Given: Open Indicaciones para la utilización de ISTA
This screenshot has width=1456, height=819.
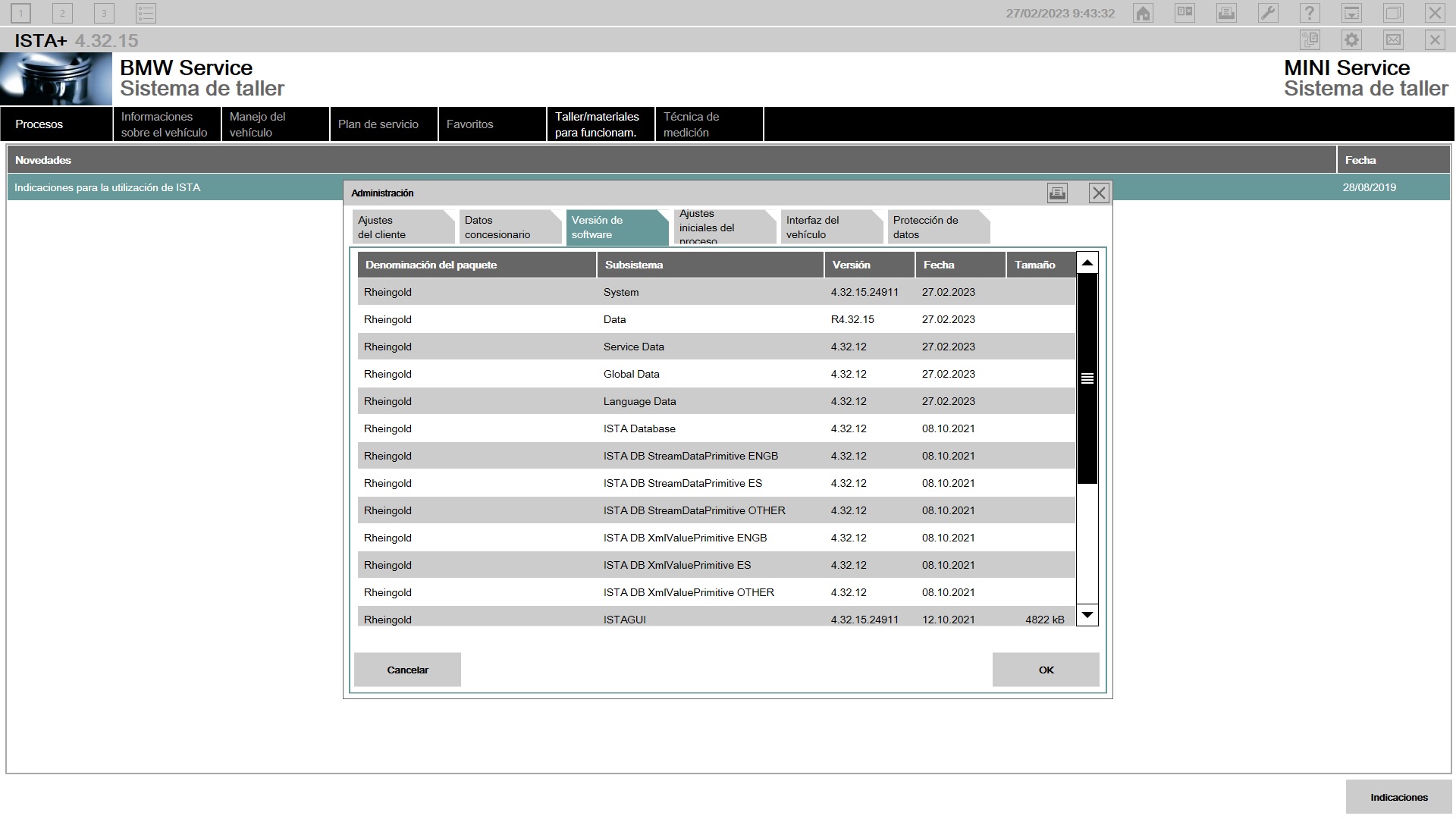Looking at the screenshot, I should coord(107,187).
